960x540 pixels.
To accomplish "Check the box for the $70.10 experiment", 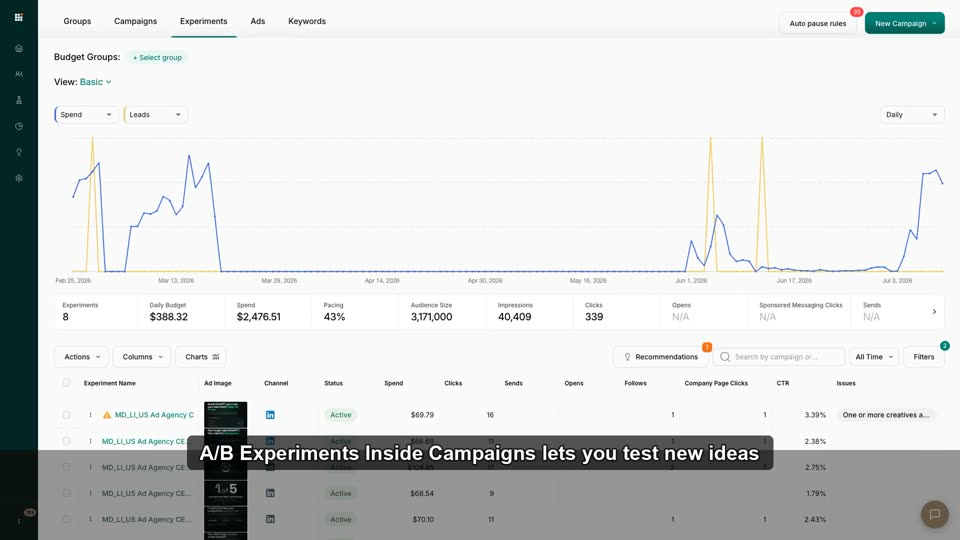I will point(66,519).
